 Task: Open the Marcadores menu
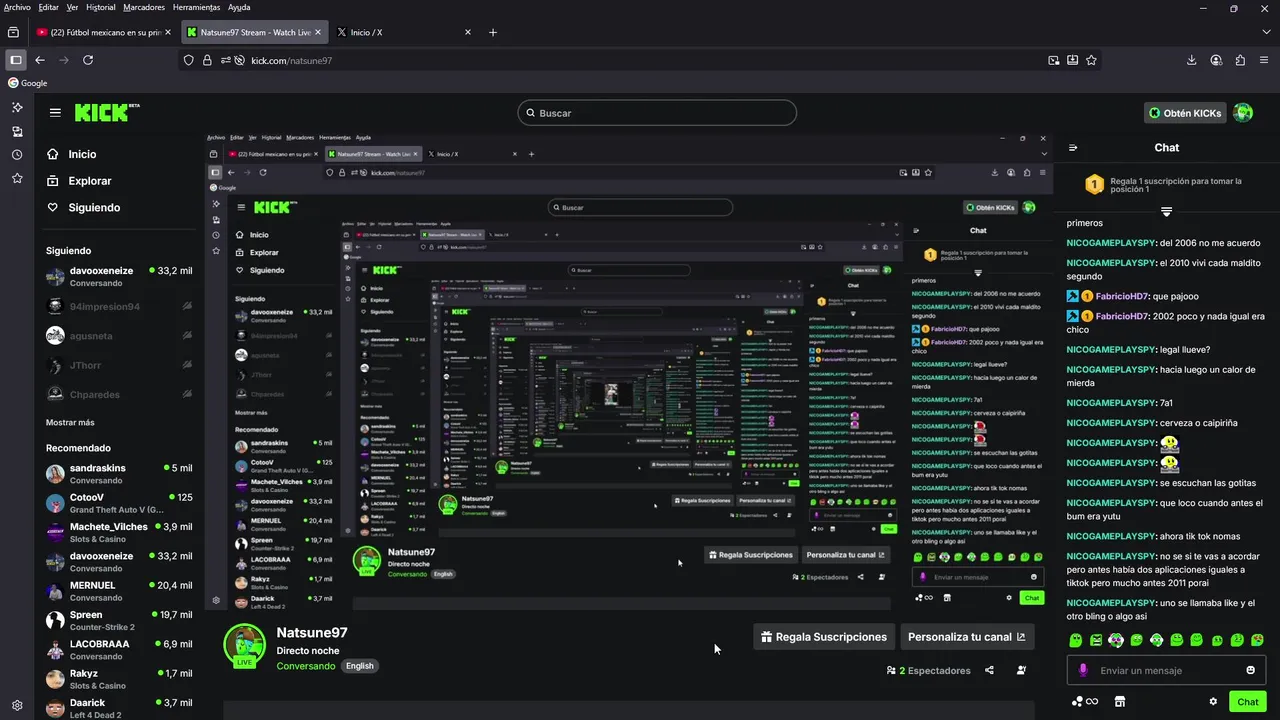[144, 7]
